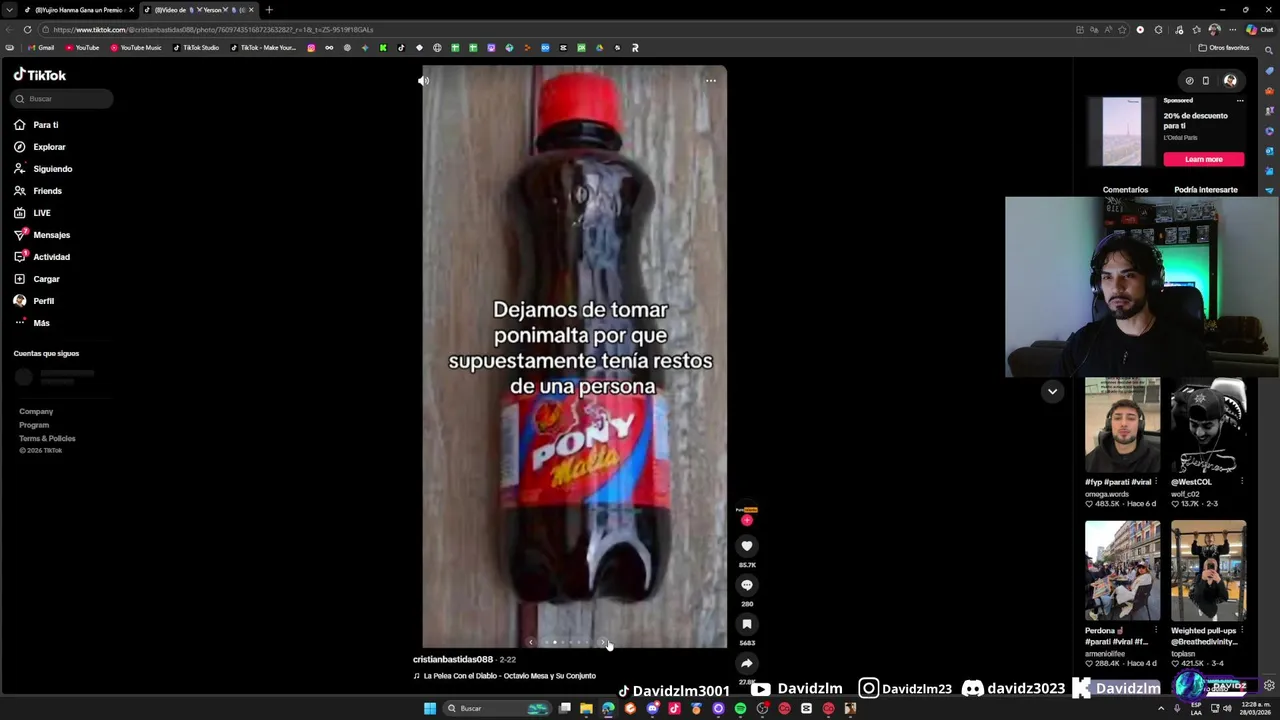1280x720 pixels.
Task: Open File Explorer from taskbar
Action: pyautogui.click(x=586, y=708)
